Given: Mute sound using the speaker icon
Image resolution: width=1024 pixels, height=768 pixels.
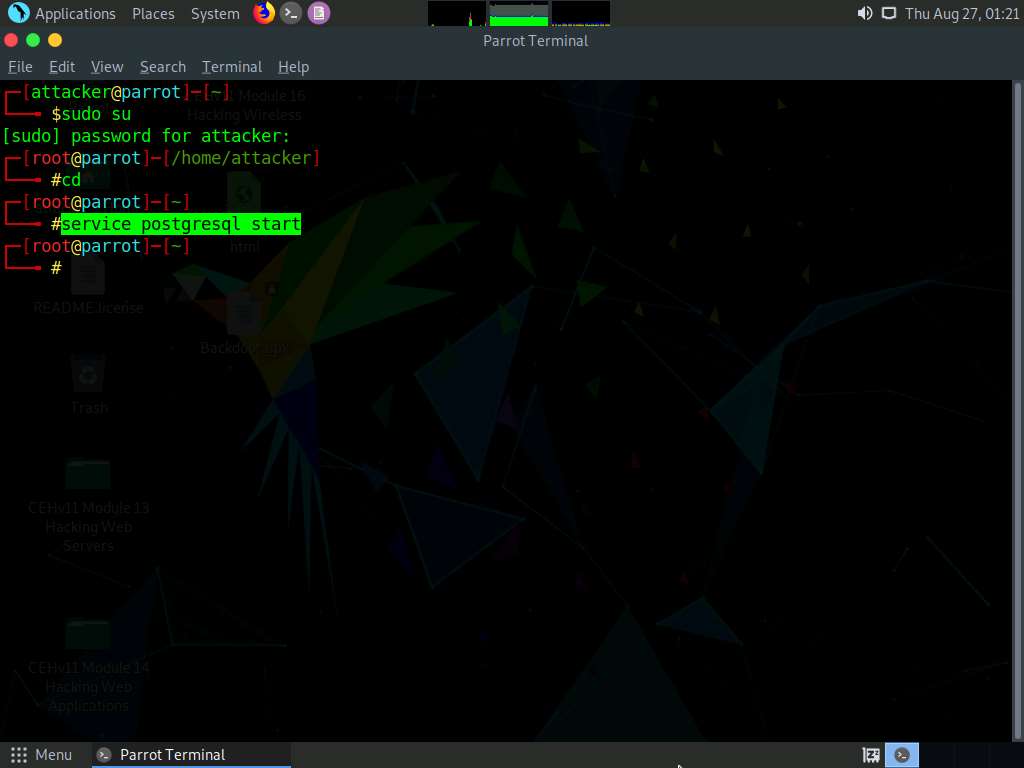Looking at the screenshot, I should click(864, 13).
